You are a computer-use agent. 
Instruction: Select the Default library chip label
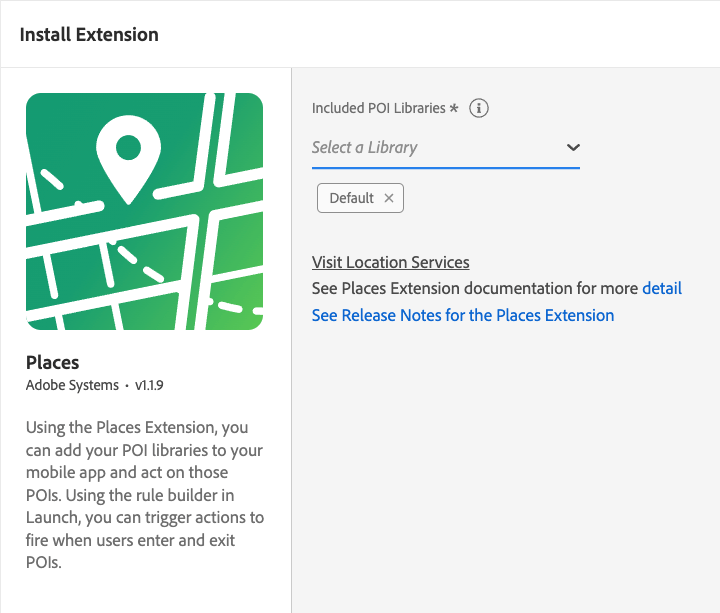coord(351,198)
